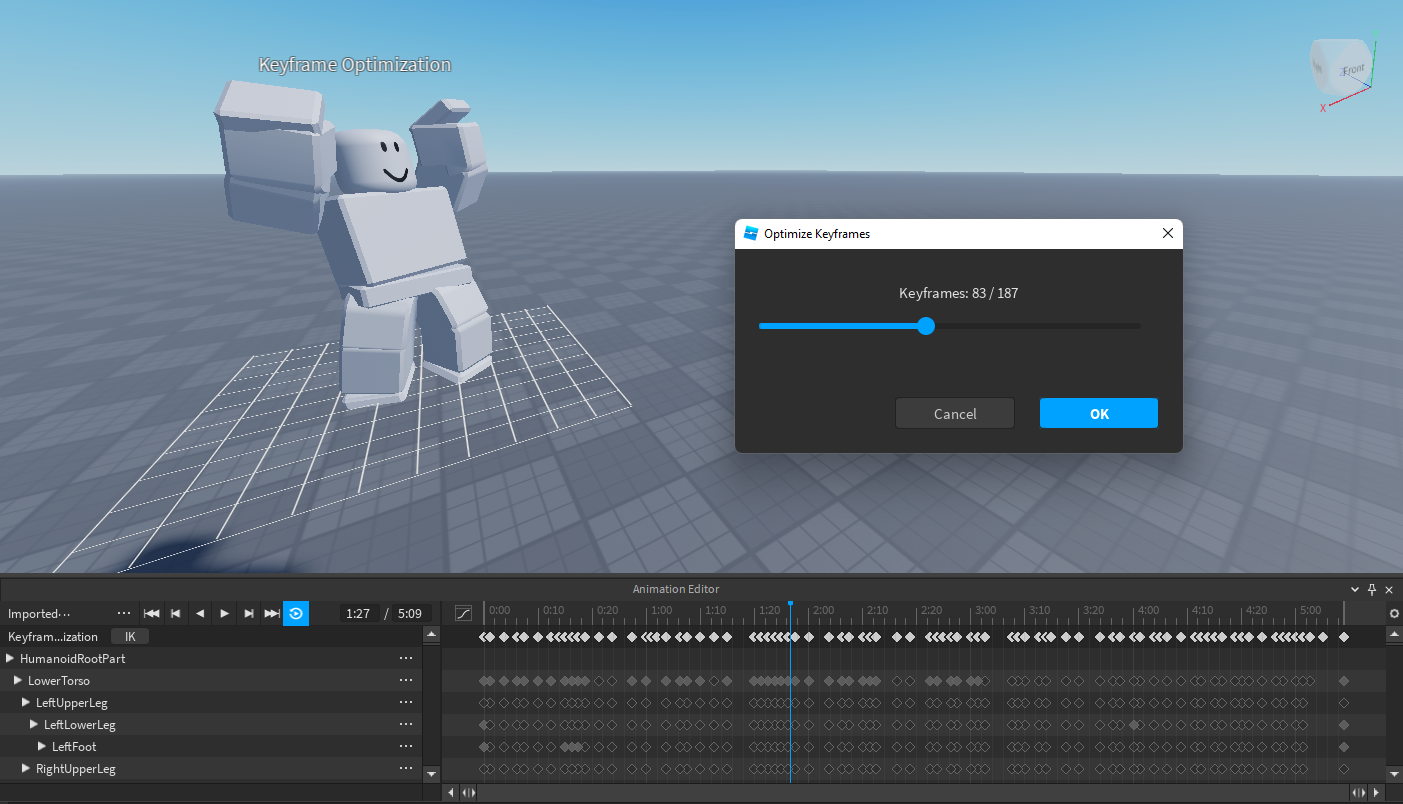Pin the Animation Editor panel
The height and width of the screenshot is (804, 1403).
tap(1371, 589)
